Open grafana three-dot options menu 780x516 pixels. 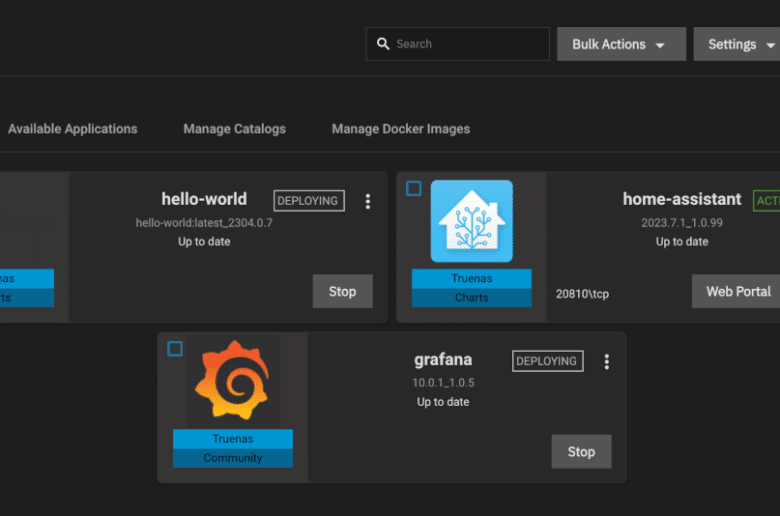pos(606,362)
